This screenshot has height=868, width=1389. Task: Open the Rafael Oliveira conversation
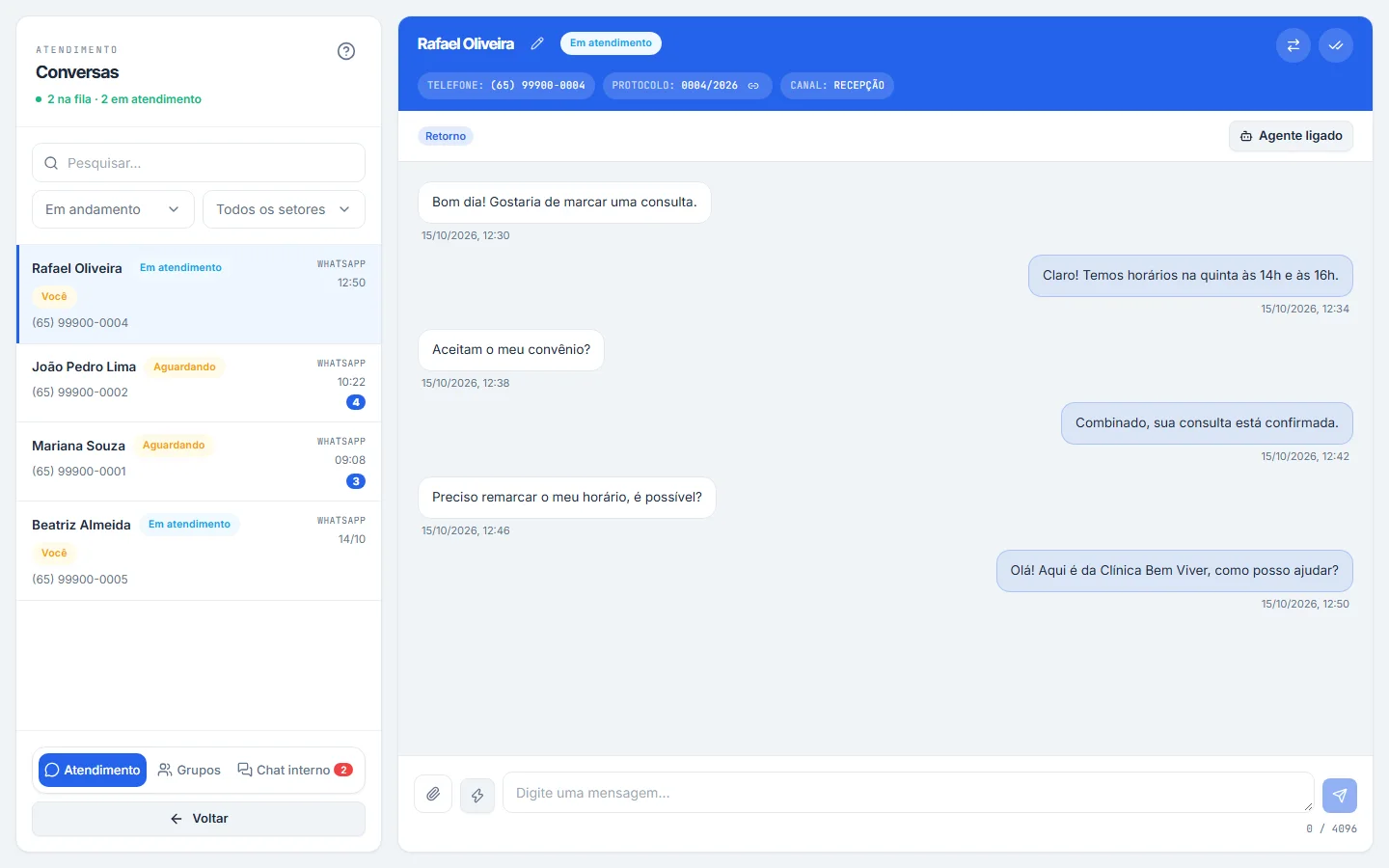(199, 294)
